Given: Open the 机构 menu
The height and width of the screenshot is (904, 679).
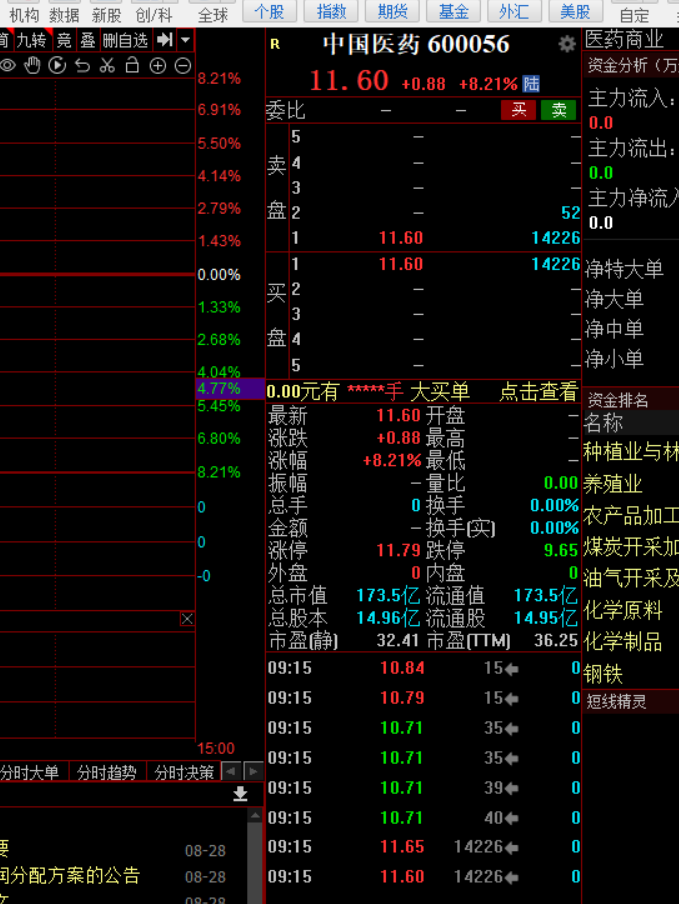Looking at the screenshot, I should (24, 14).
